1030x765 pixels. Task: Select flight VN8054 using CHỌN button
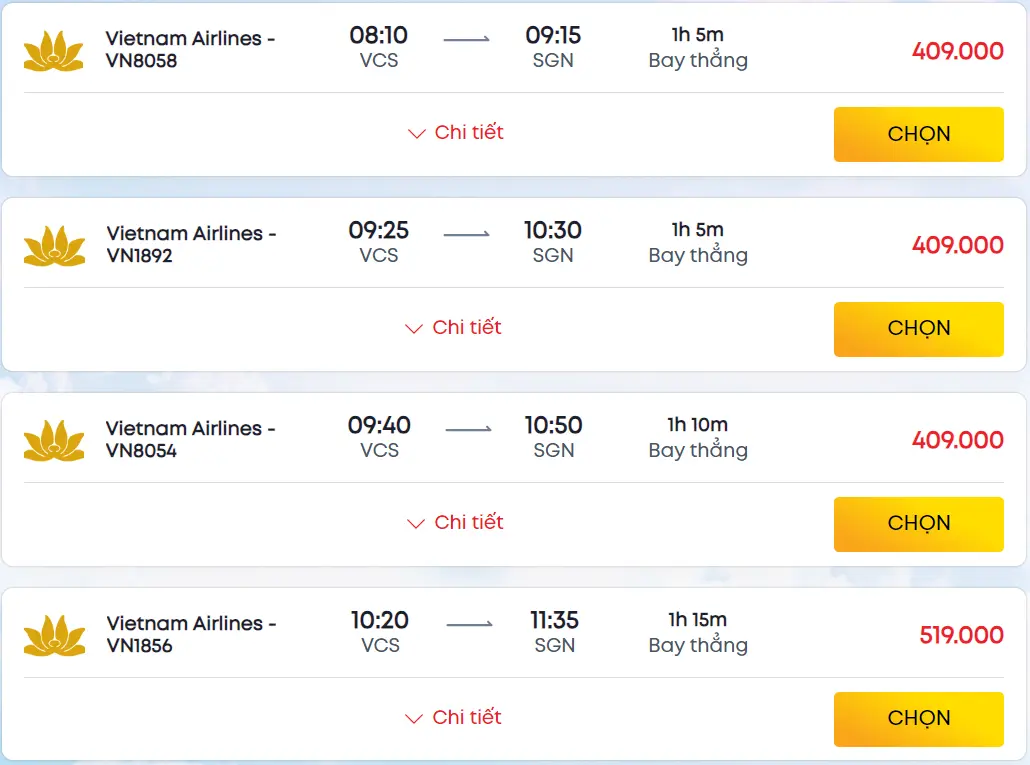(918, 524)
